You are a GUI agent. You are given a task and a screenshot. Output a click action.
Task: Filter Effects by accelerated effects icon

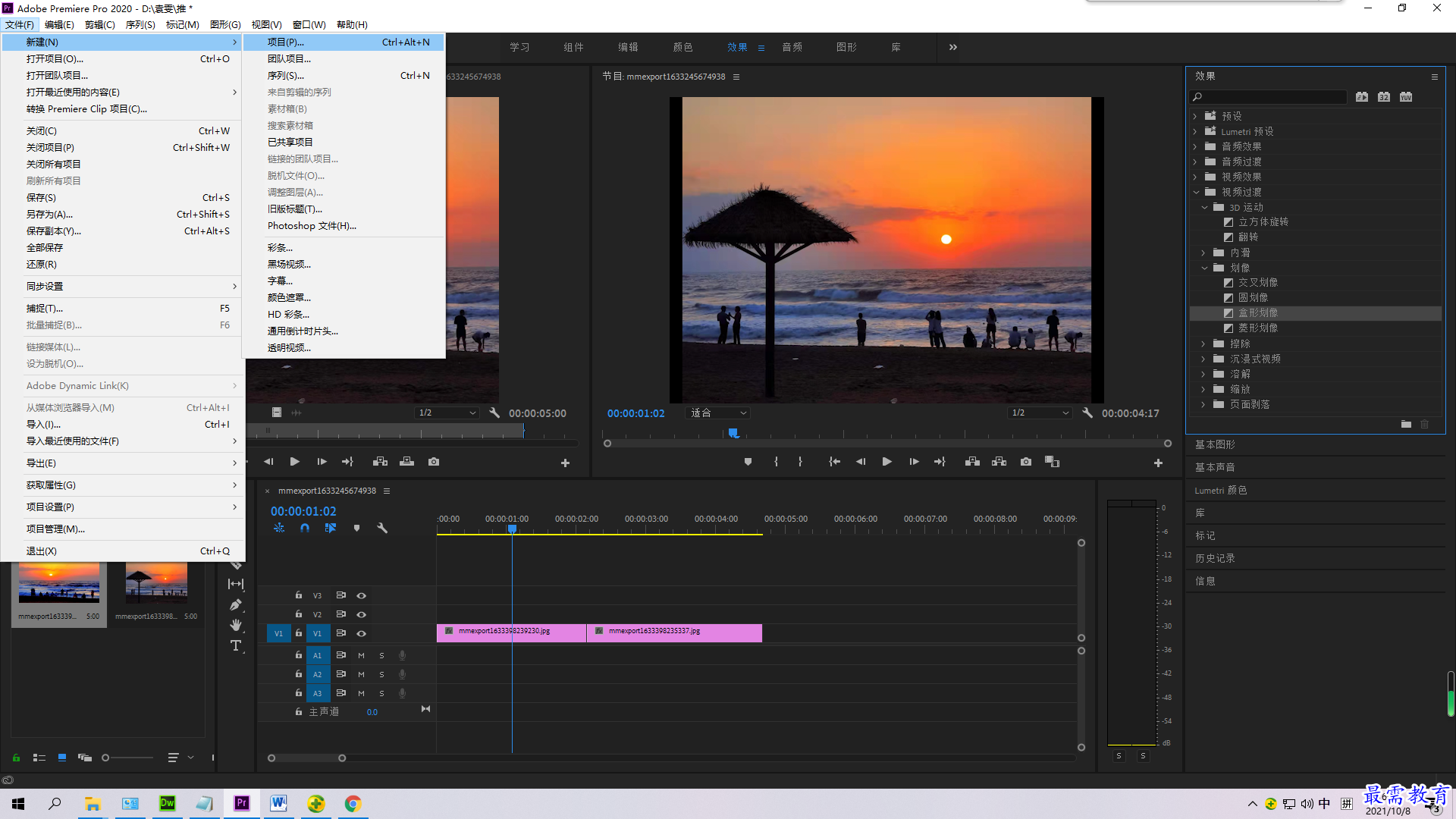click(x=1362, y=97)
